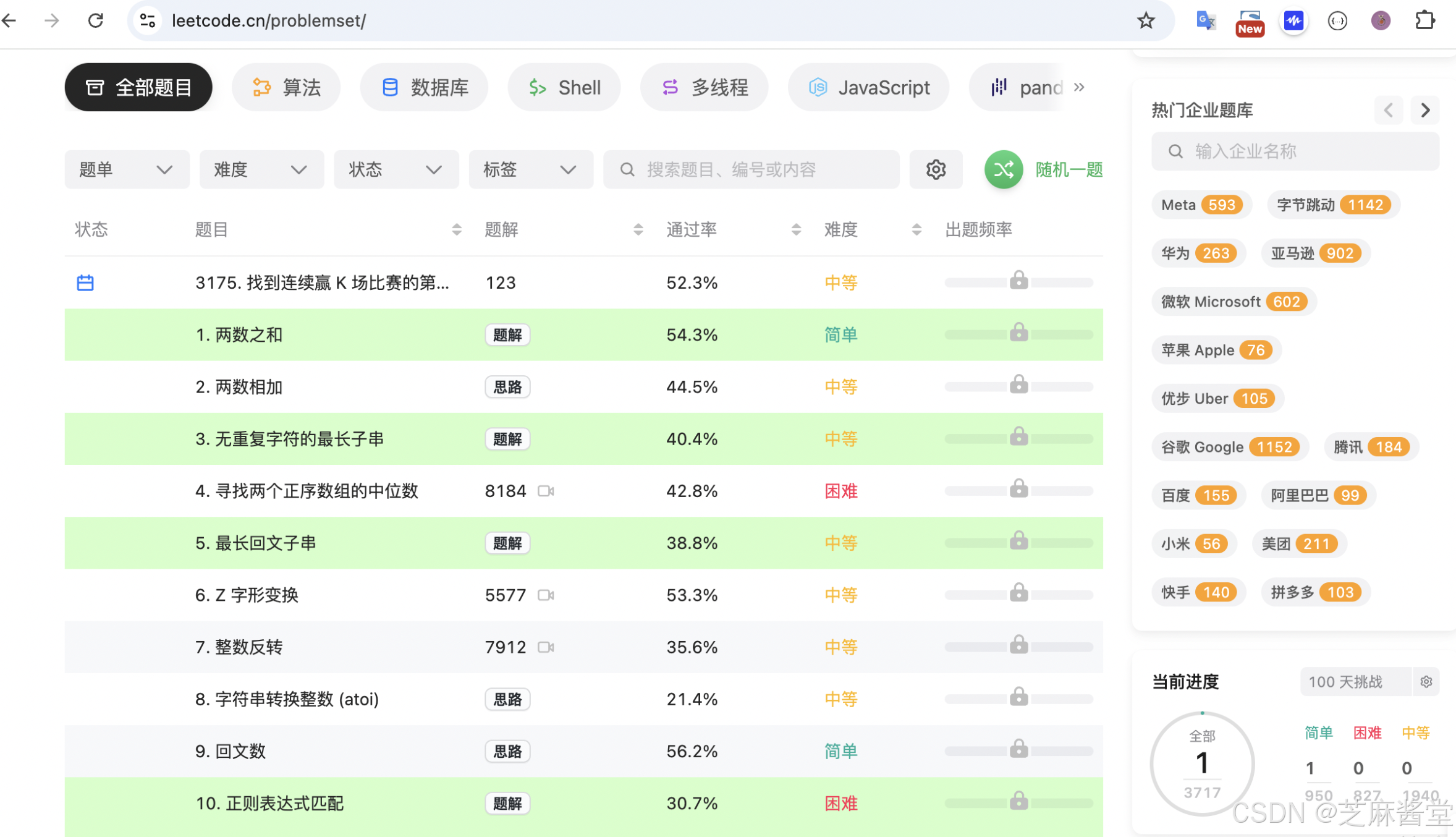Screen dimensions: 1456x837
Task: Click the lock icon on 两数之和 row
Action: pos(1018,333)
